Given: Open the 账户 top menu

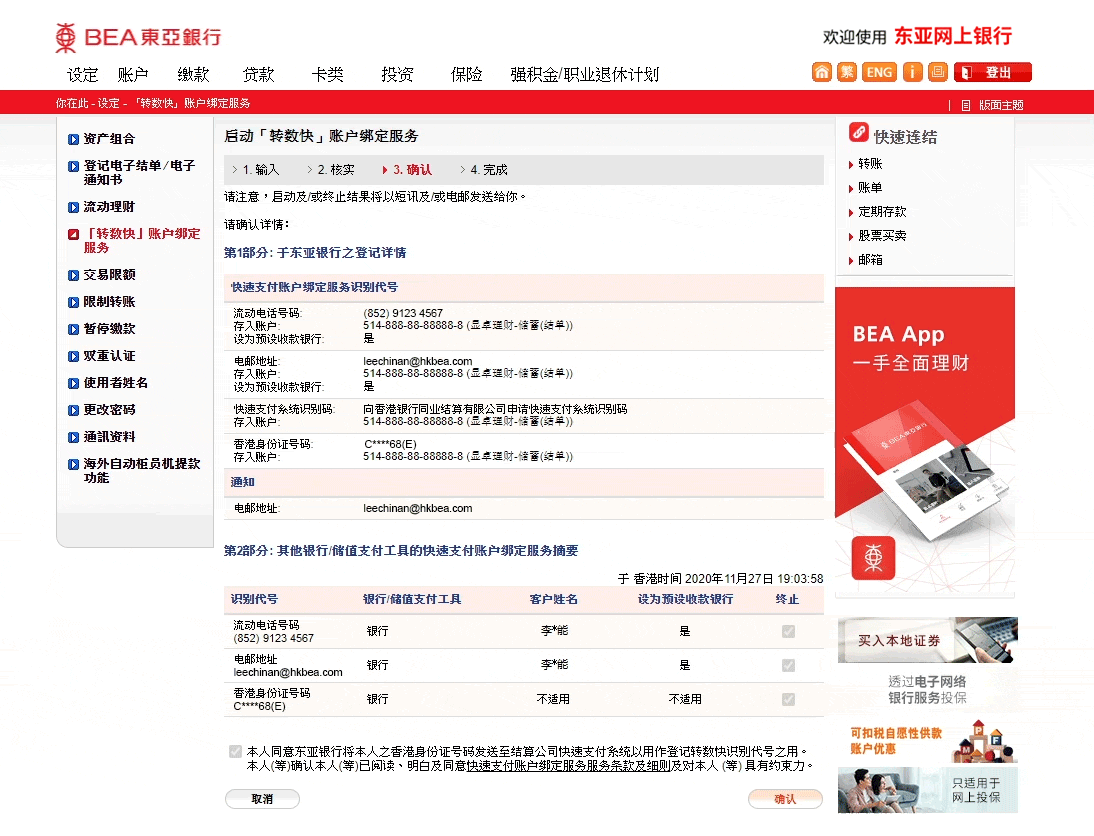Looking at the screenshot, I should [133, 75].
